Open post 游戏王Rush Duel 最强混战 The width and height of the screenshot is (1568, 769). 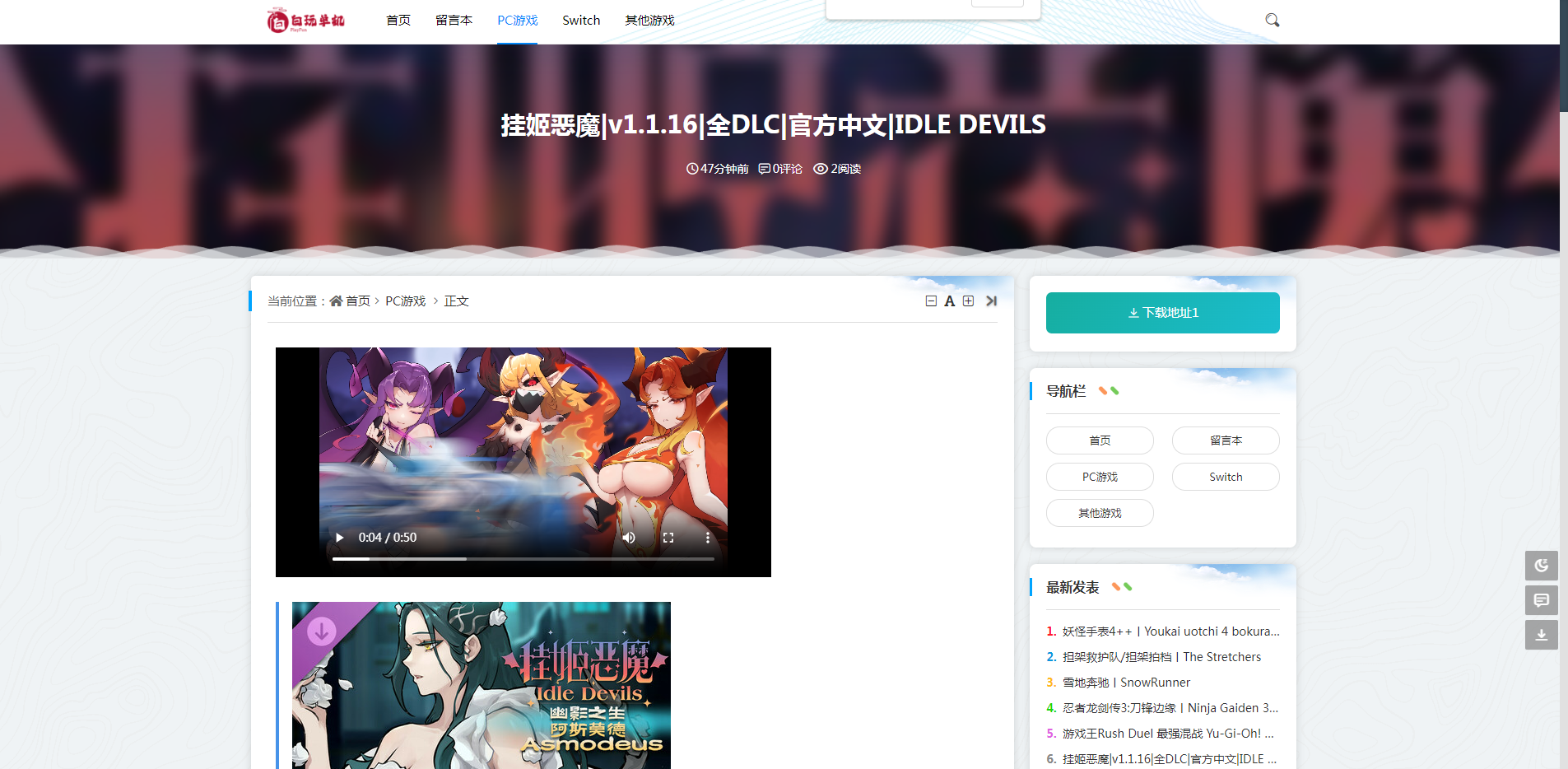pos(1168,734)
